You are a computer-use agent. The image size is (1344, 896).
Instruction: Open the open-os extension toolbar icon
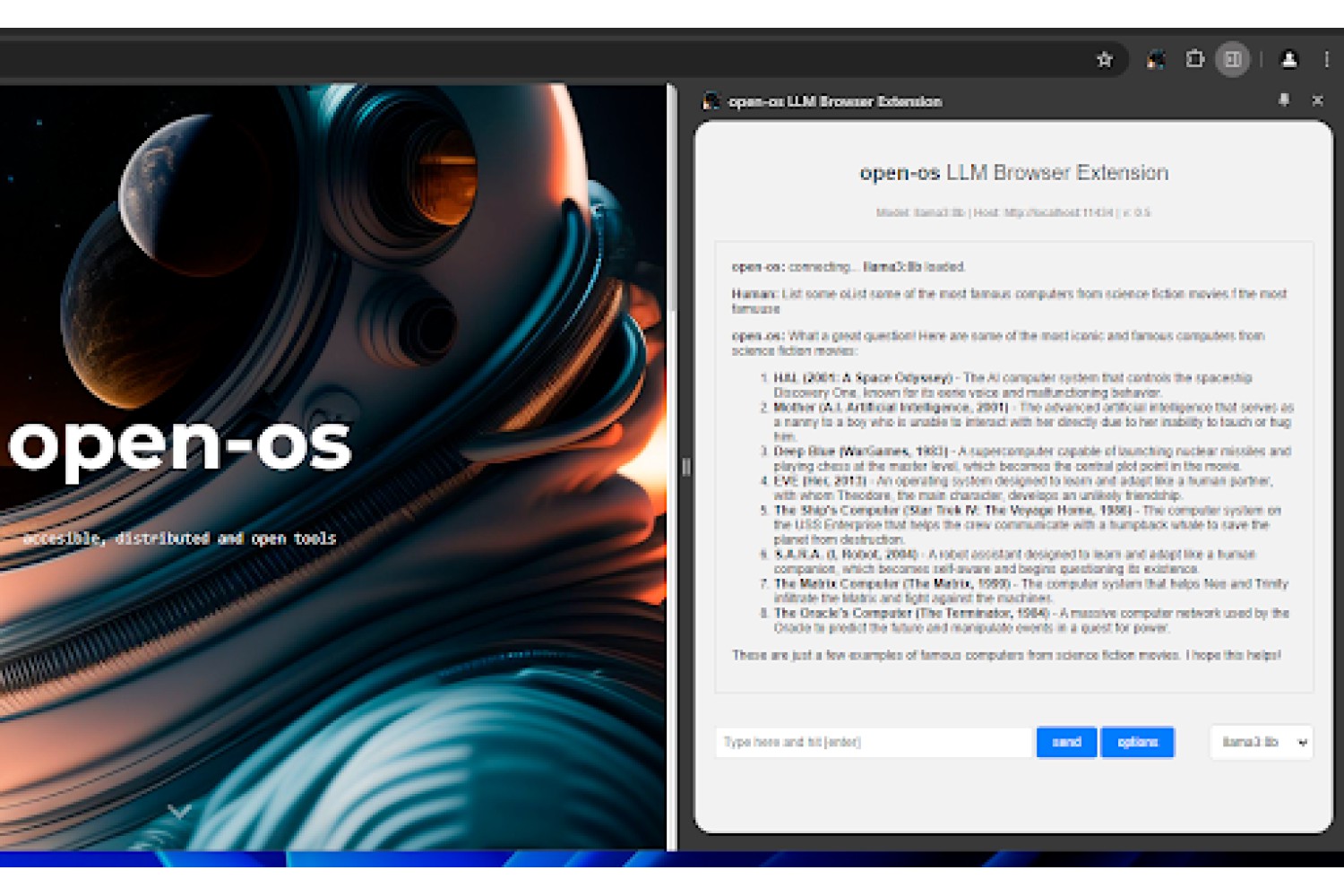[x=1156, y=60]
